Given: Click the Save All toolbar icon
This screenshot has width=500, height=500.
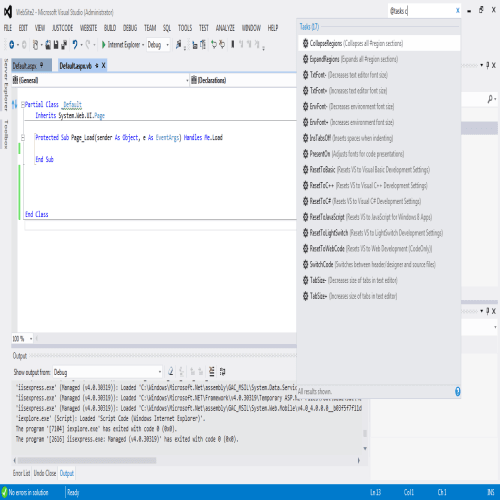Looking at the screenshot, I should [64, 44].
